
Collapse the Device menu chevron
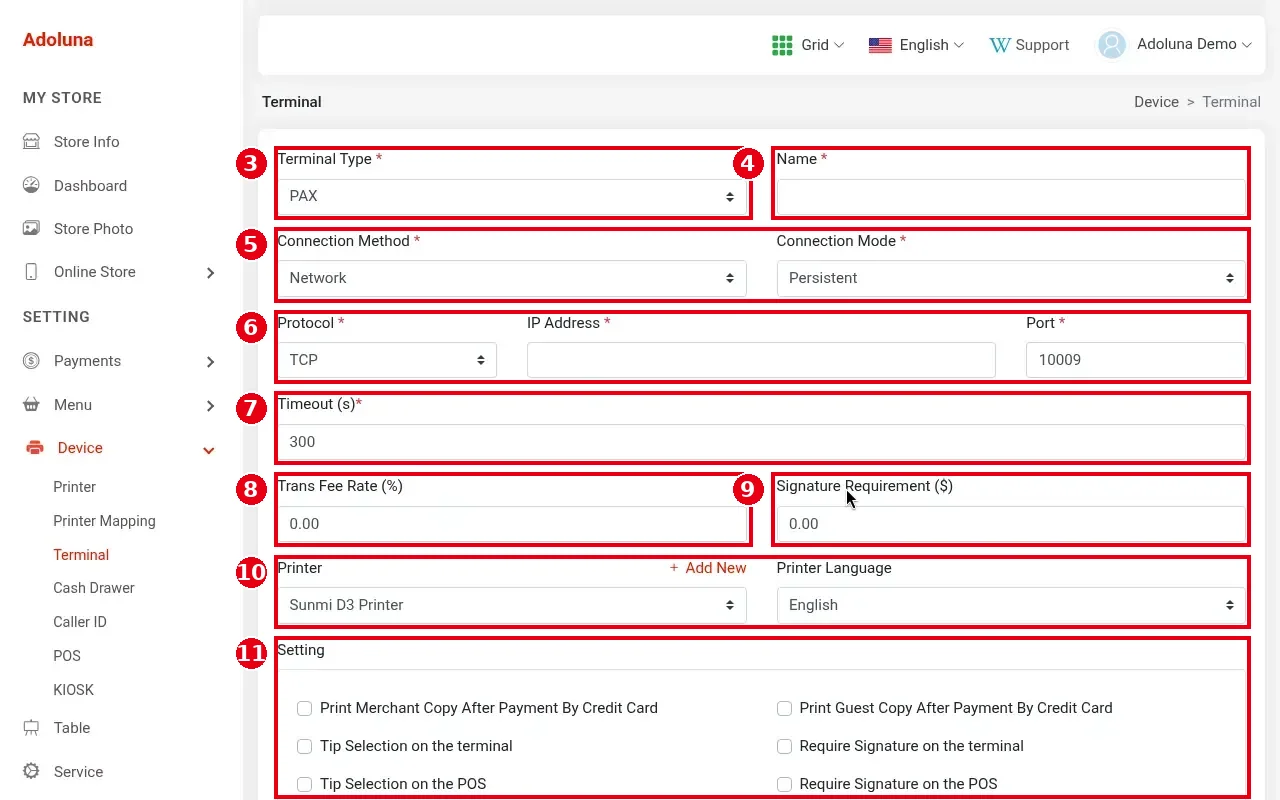tap(209, 450)
